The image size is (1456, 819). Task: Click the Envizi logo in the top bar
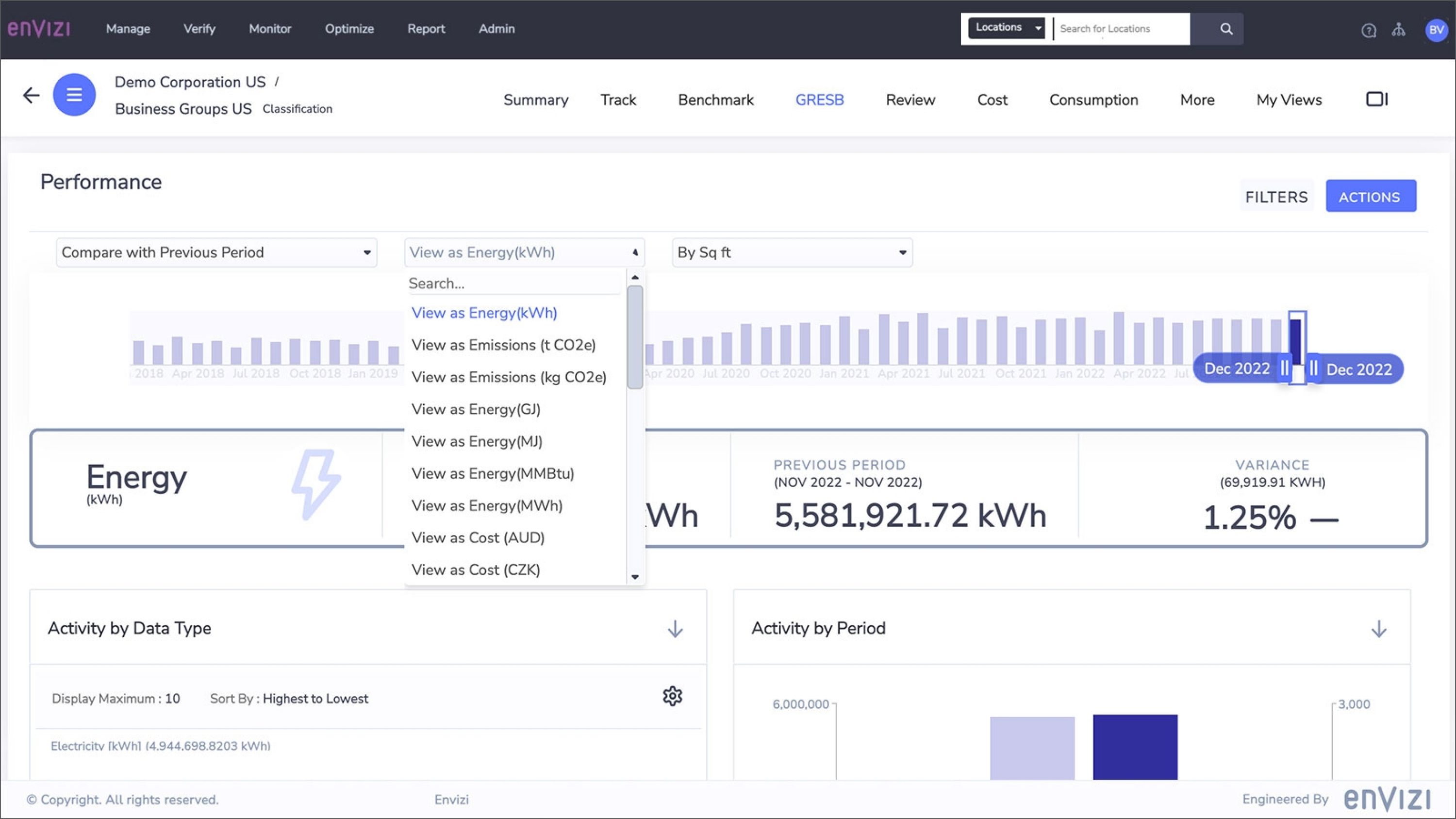tap(39, 28)
